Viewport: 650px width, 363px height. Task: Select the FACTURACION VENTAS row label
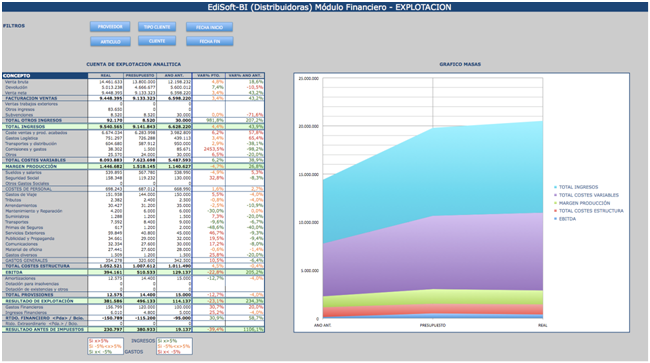click(31, 98)
